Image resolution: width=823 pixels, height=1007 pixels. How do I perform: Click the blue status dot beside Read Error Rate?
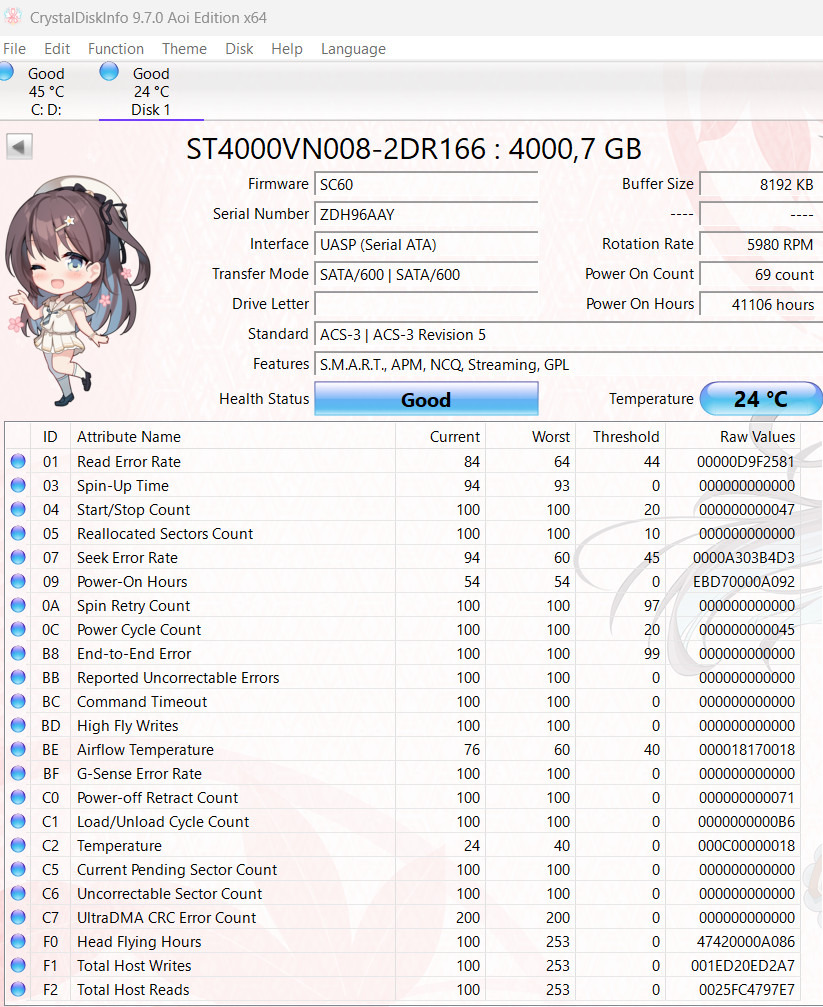coord(17,461)
